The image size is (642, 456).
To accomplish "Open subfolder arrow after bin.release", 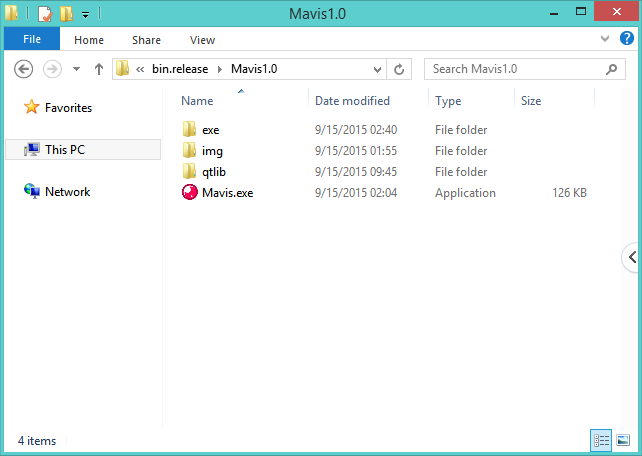I will click(220, 69).
